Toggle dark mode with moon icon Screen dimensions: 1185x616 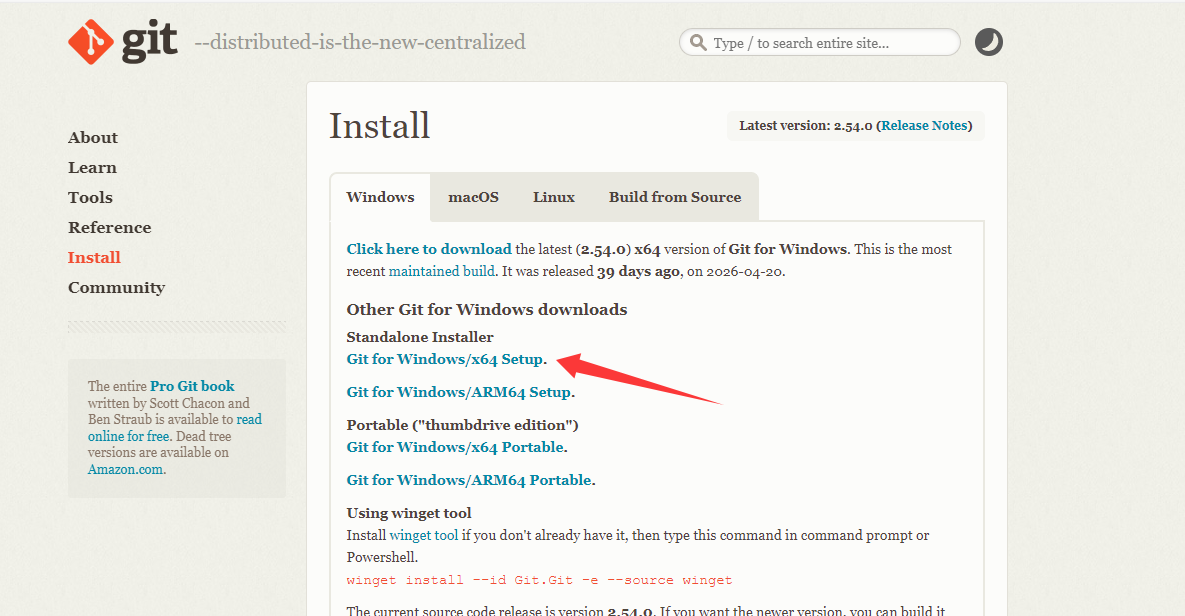[x=989, y=42]
